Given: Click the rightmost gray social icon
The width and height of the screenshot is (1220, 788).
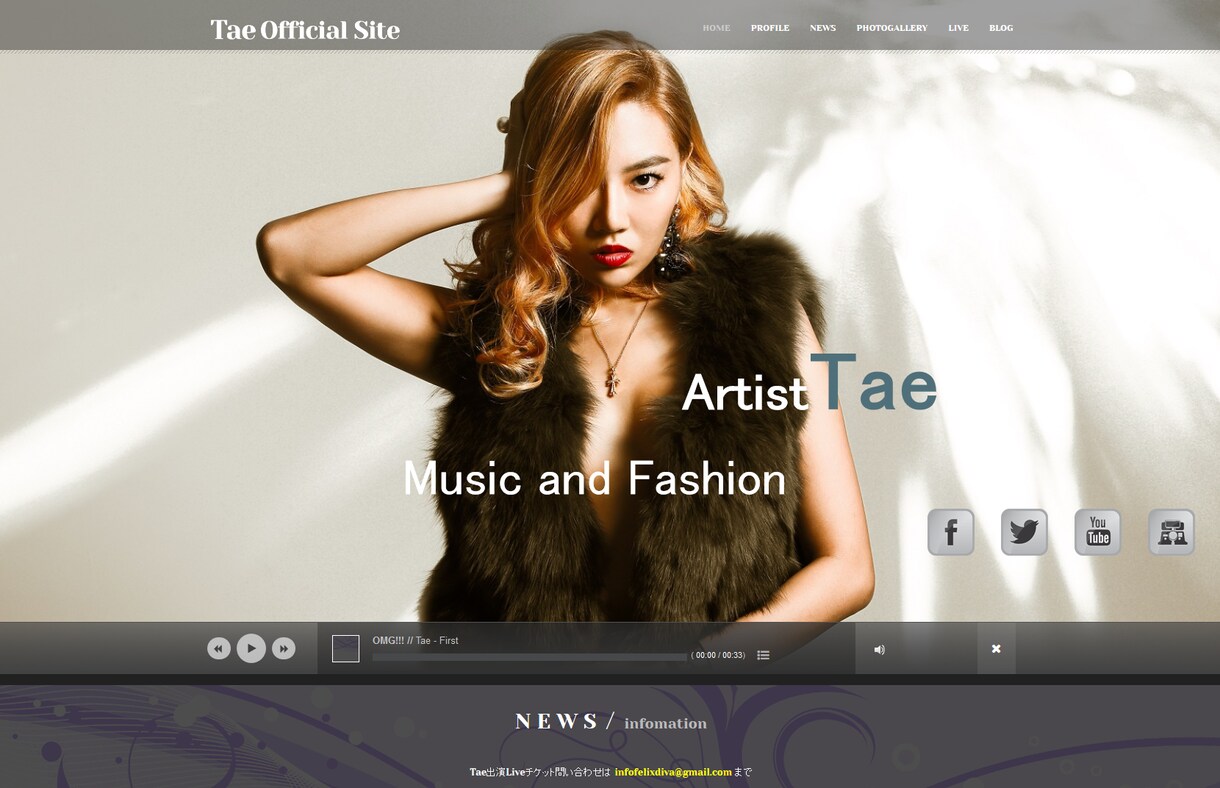Looking at the screenshot, I should (1171, 532).
